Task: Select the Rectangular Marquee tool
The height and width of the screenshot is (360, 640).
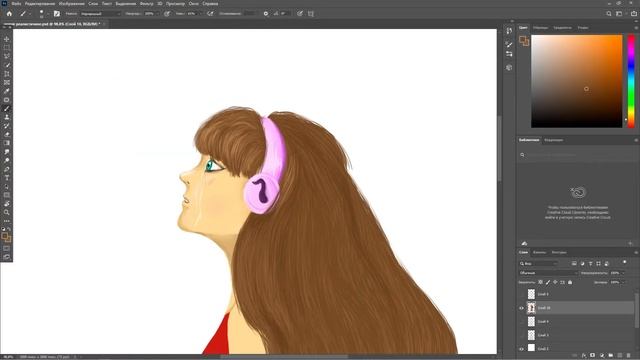Action: (7, 48)
